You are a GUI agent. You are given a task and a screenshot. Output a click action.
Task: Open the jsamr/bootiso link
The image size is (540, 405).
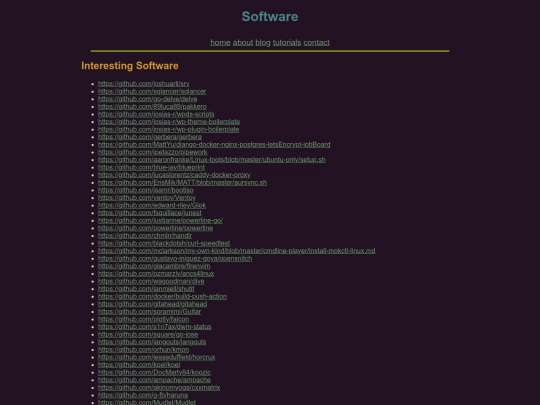click(146, 190)
